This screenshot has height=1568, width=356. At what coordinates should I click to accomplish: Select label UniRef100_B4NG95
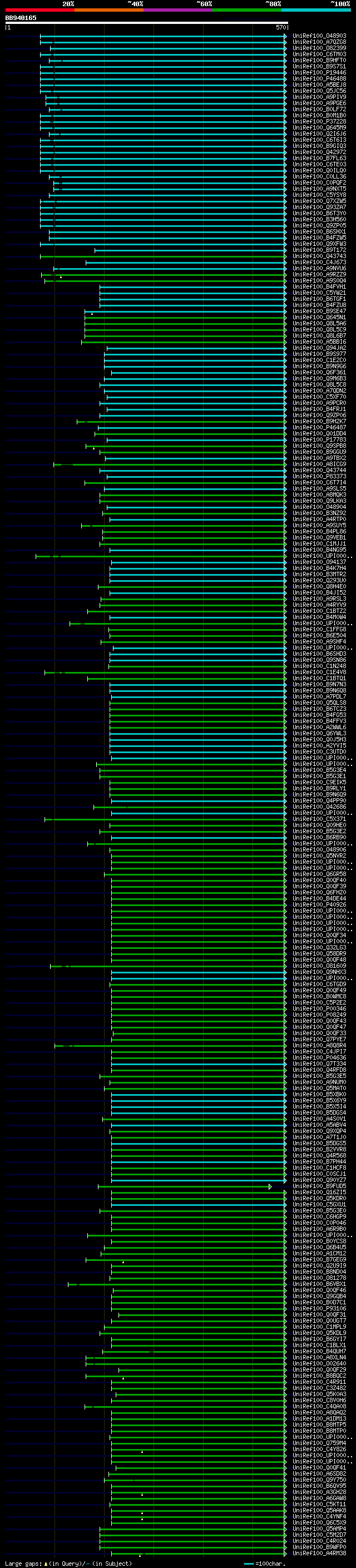pyautogui.click(x=319, y=550)
